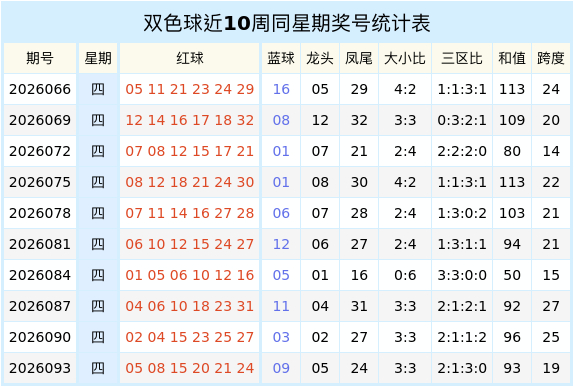Select zone ratio 3:3:0:0

coord(462,275)
